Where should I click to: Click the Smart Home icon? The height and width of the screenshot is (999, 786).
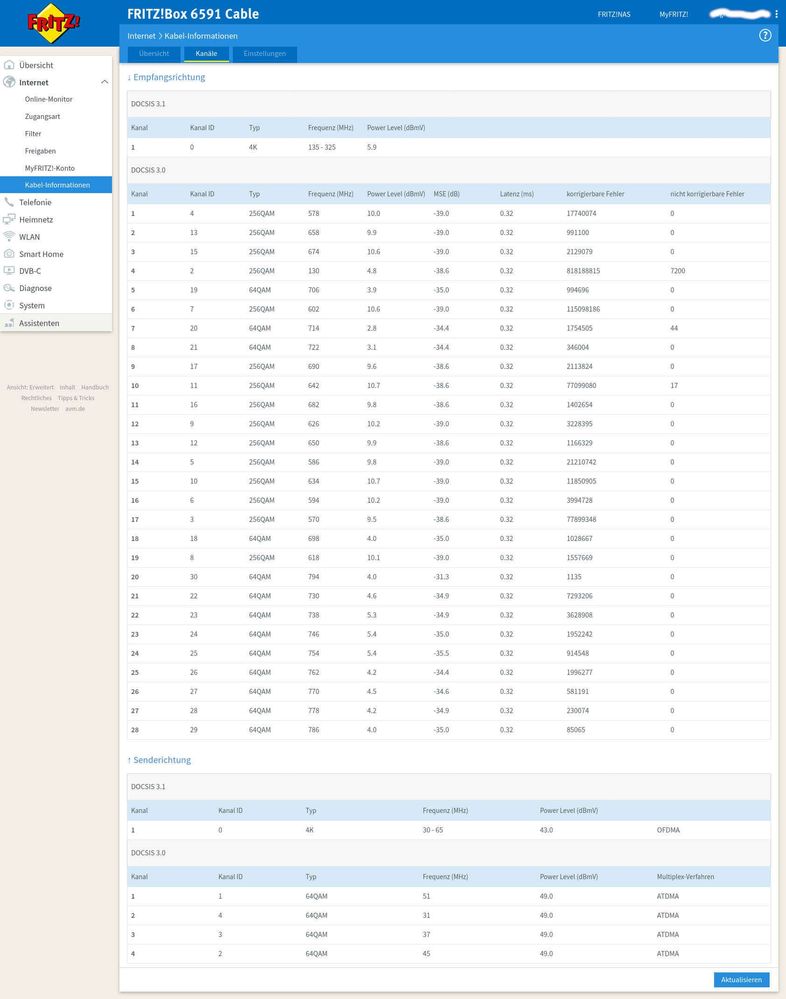pos(9,254)
